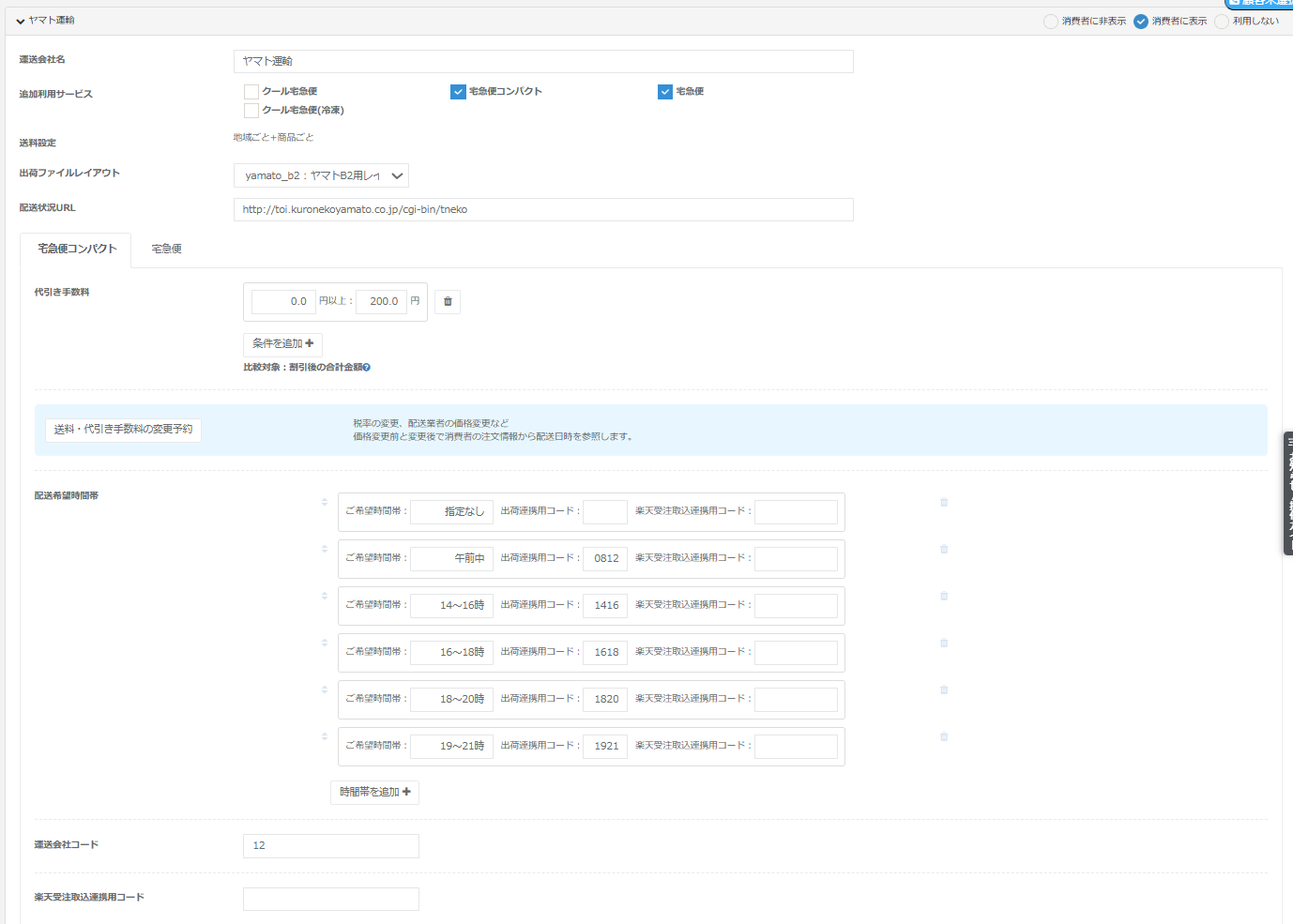
Task: Select the 消費者に非表示 radio option
Action: tap(1051, 22)
